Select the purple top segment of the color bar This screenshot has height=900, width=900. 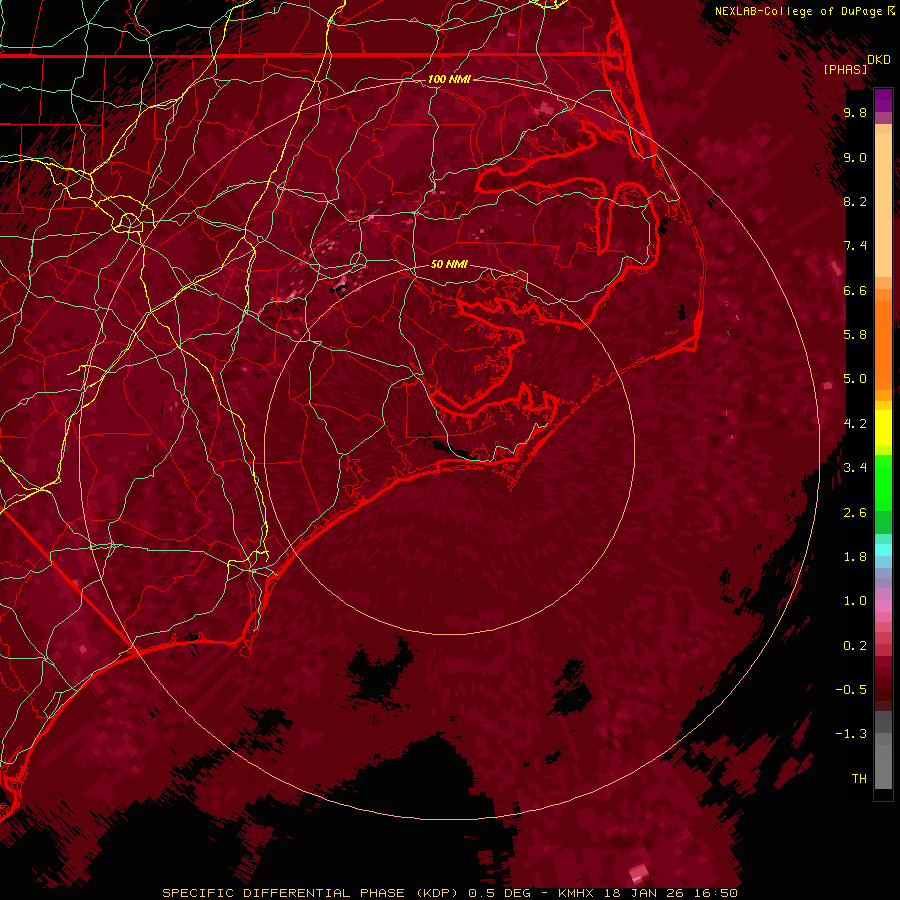point(883,100)
